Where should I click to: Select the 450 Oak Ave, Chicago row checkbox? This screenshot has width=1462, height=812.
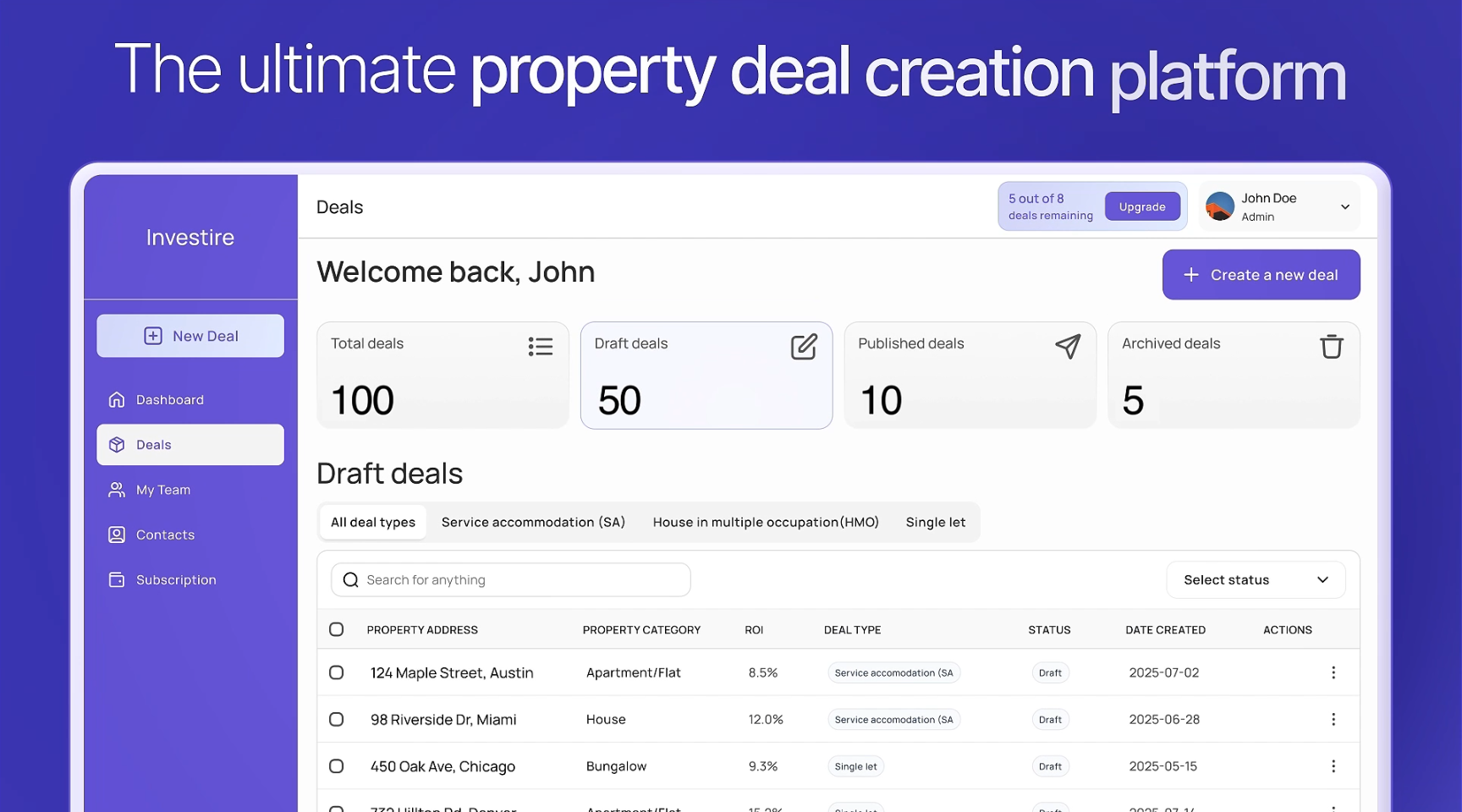[x=336, y=766]
